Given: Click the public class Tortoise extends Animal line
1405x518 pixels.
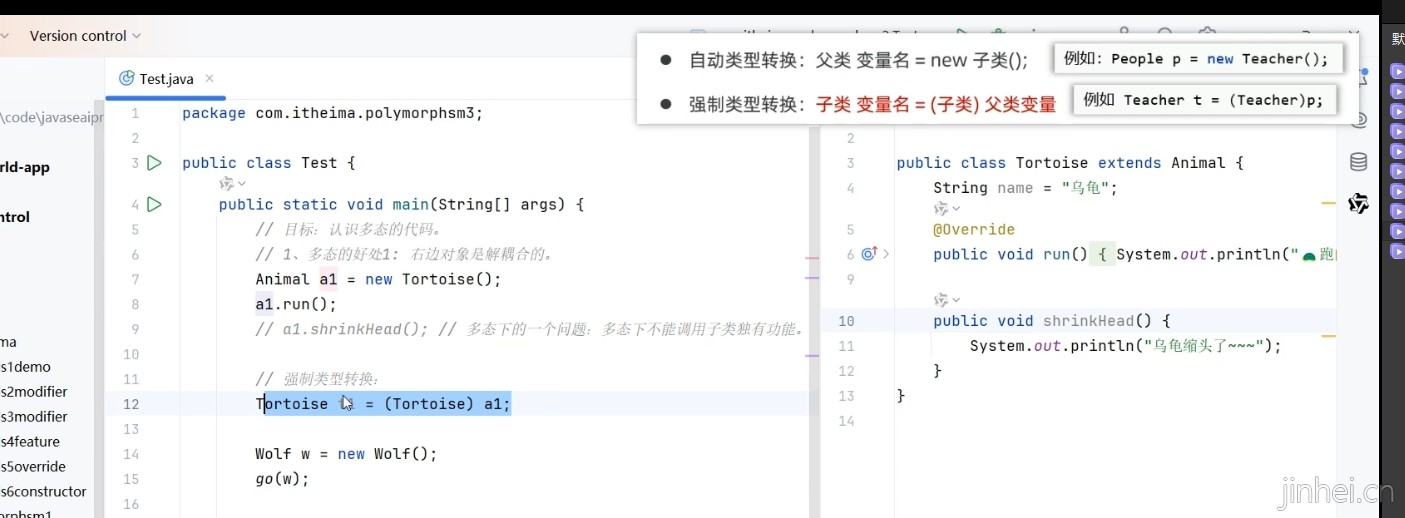Looking at the screenshot, I should click(1070, 163).
